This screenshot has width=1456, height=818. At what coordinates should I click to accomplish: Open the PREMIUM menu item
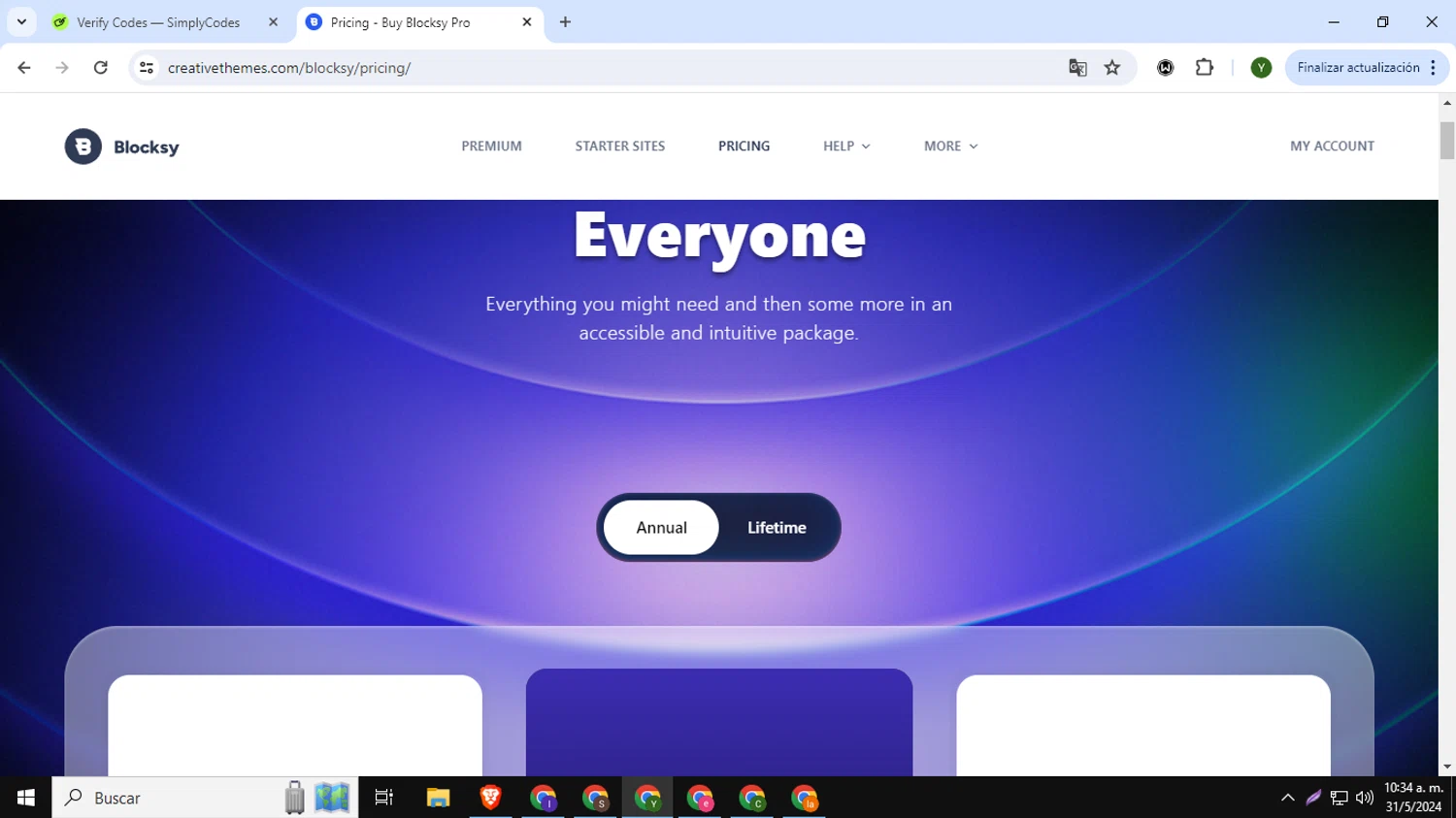(491, 147)
